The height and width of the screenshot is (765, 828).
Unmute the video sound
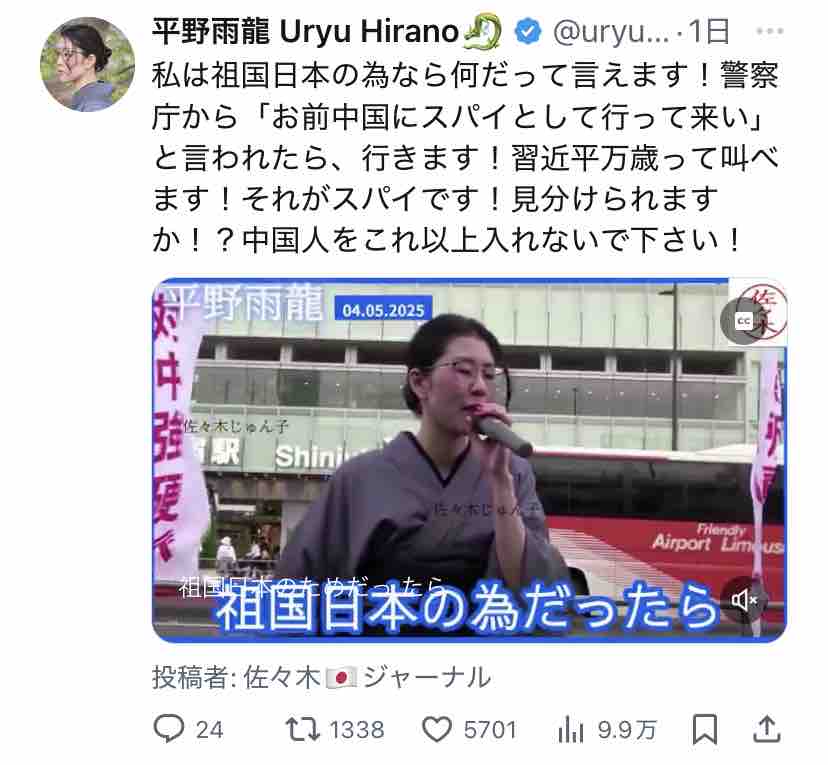click(744, 600)
